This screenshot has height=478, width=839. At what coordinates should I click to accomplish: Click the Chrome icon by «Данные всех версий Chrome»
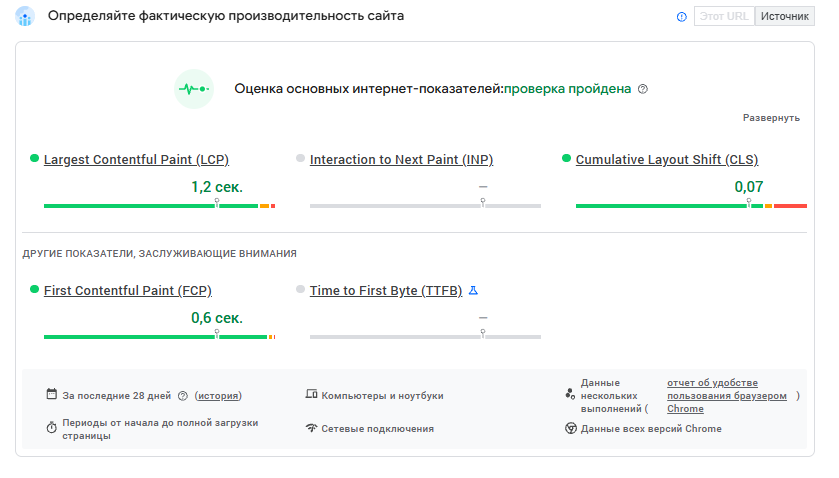pyautogui.click(x=571, y=428)
